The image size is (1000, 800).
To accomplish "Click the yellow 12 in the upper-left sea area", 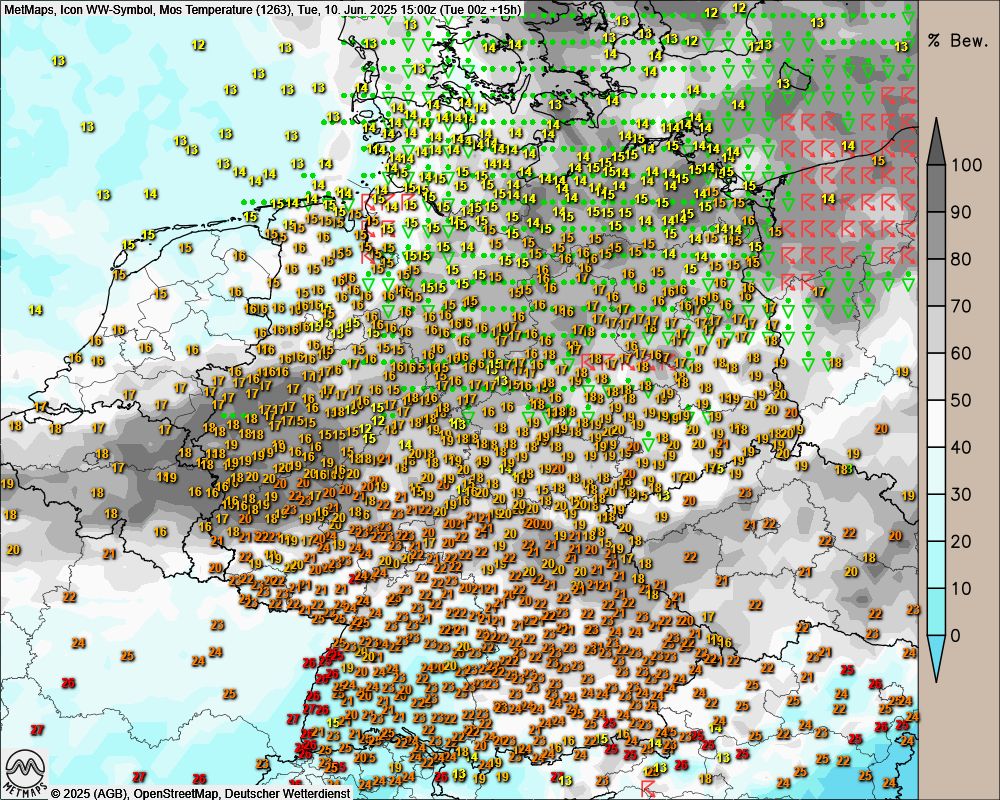I will [x=198, y=45].
